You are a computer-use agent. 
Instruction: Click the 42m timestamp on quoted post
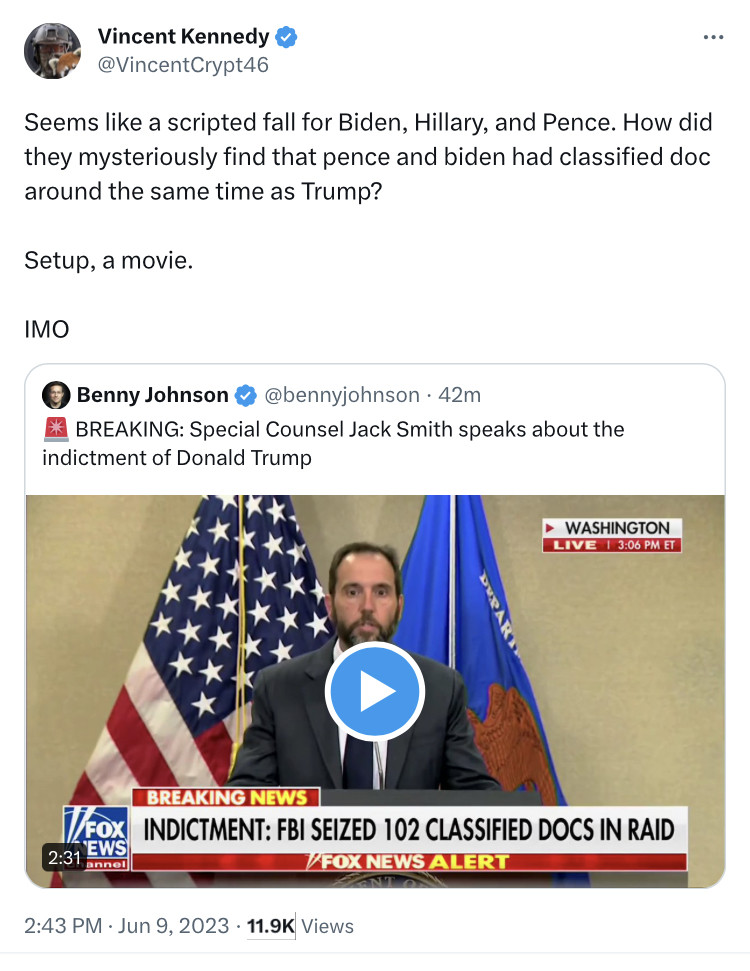[460, 395]
